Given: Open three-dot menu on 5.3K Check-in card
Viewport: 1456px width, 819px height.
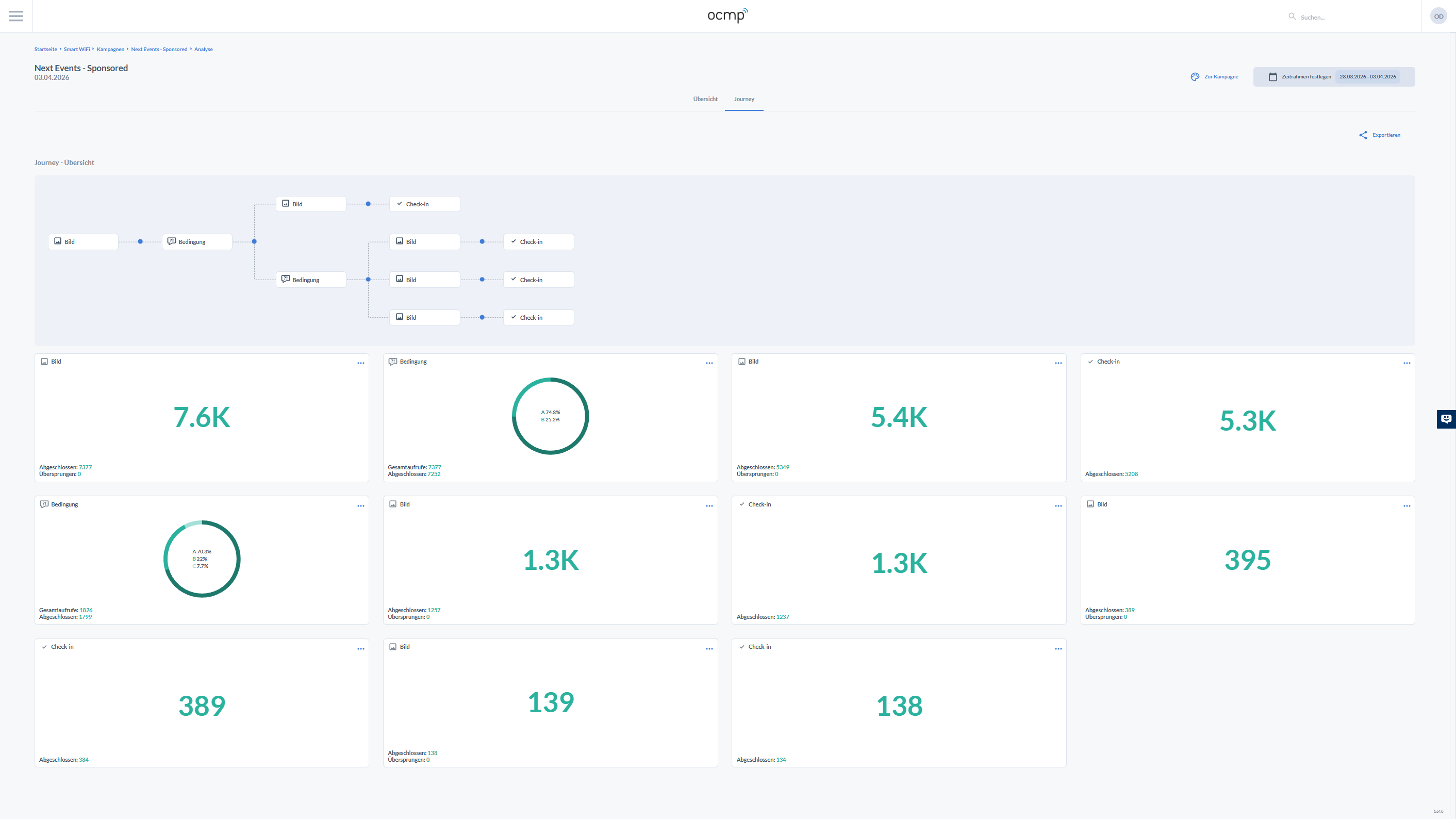Looking at the screenshot, I should pyautogui.click(x=1407, y=364).
